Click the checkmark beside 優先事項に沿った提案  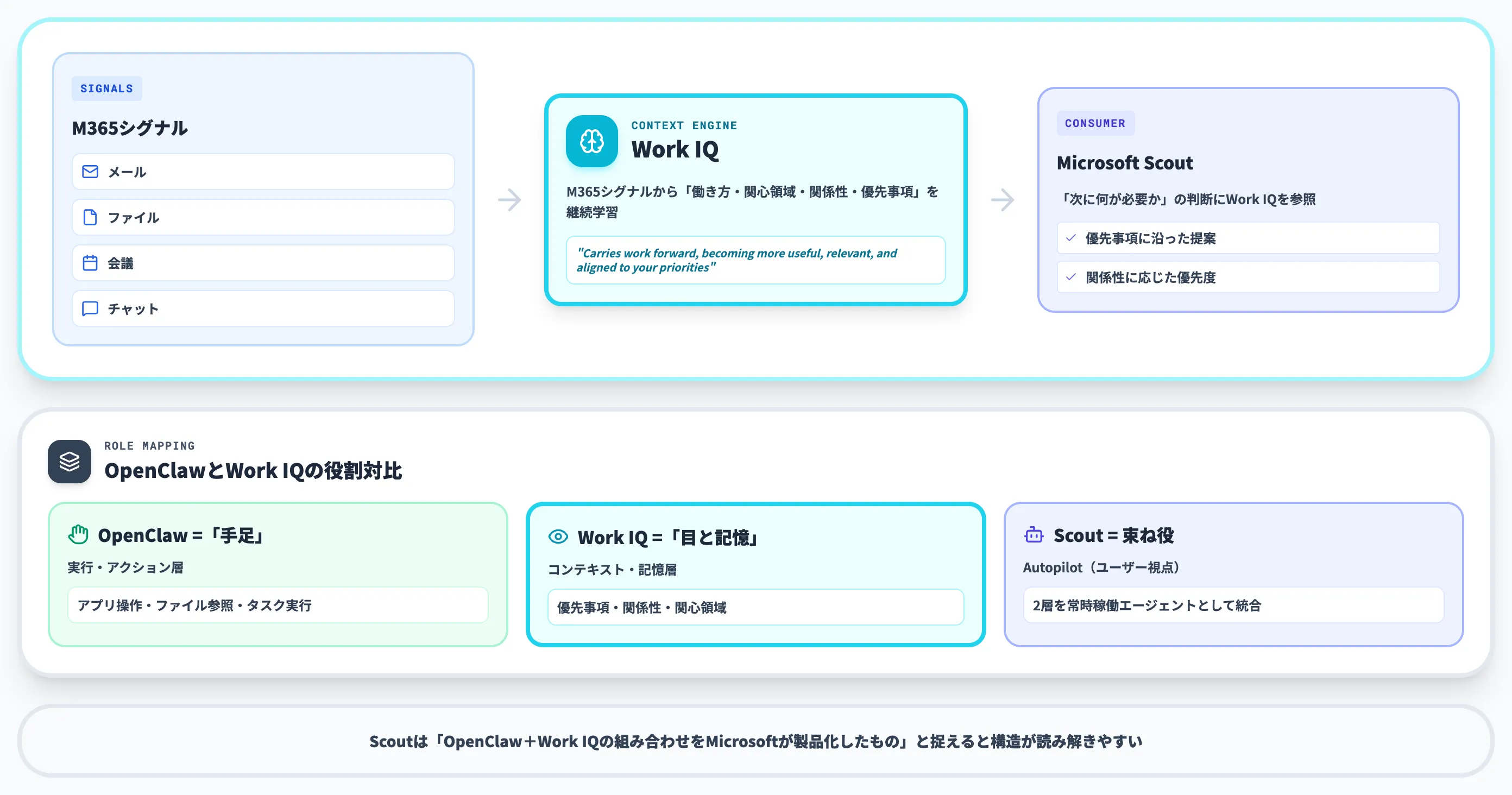tap(1070, 238)
